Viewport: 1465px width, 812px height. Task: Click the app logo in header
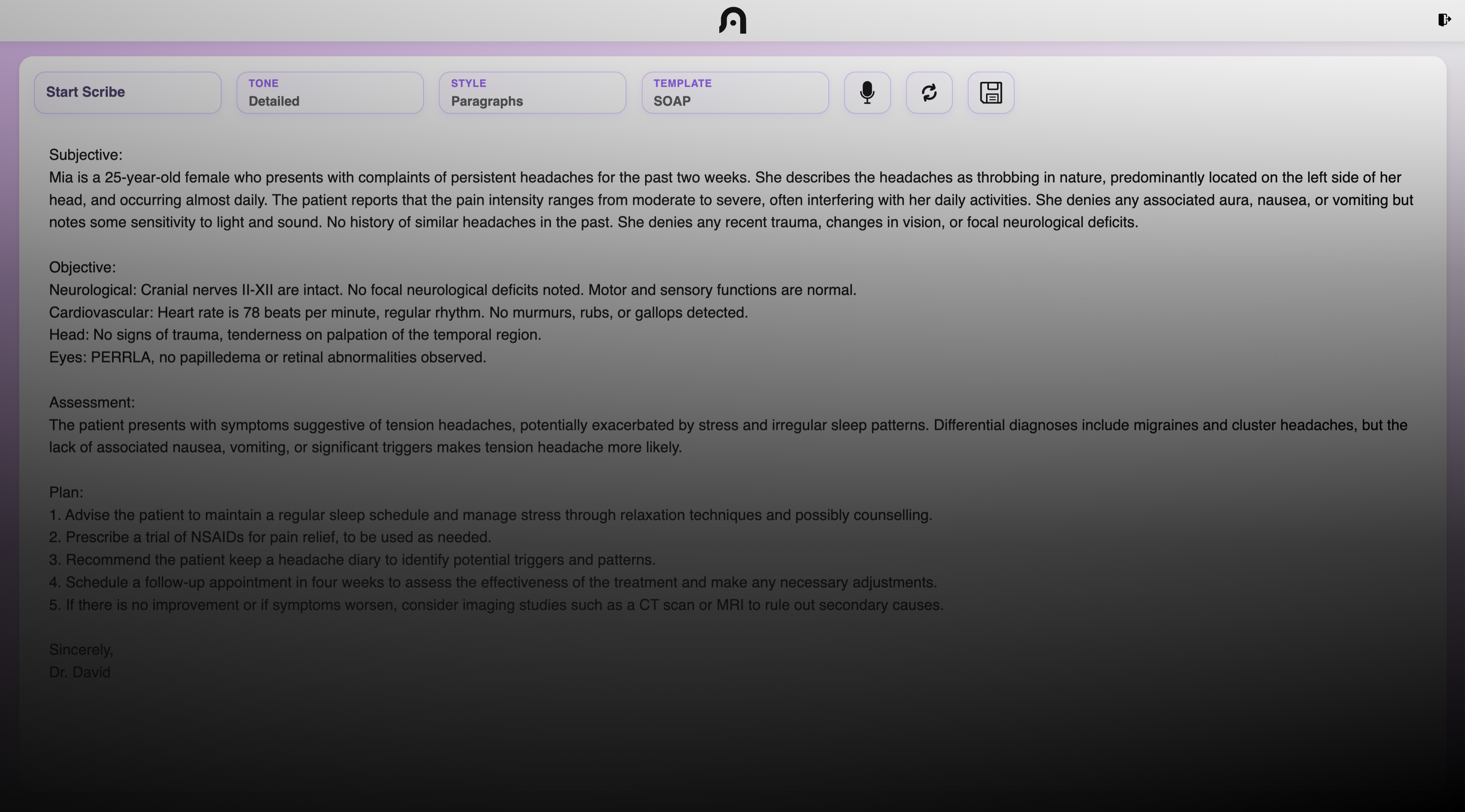tap(732, 20)
